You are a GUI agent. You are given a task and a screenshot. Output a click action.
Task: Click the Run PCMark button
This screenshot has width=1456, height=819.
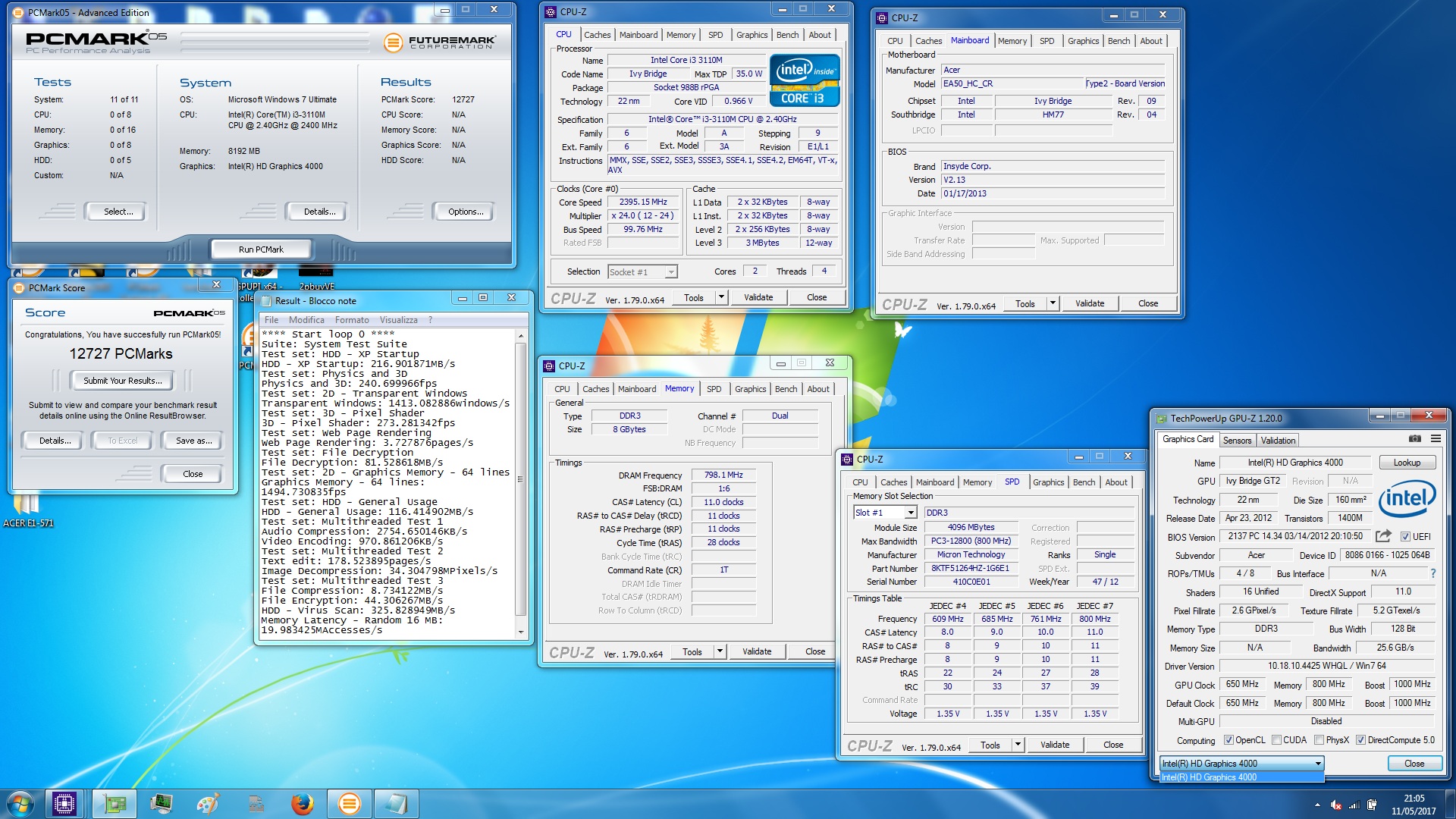click(261, 249)
